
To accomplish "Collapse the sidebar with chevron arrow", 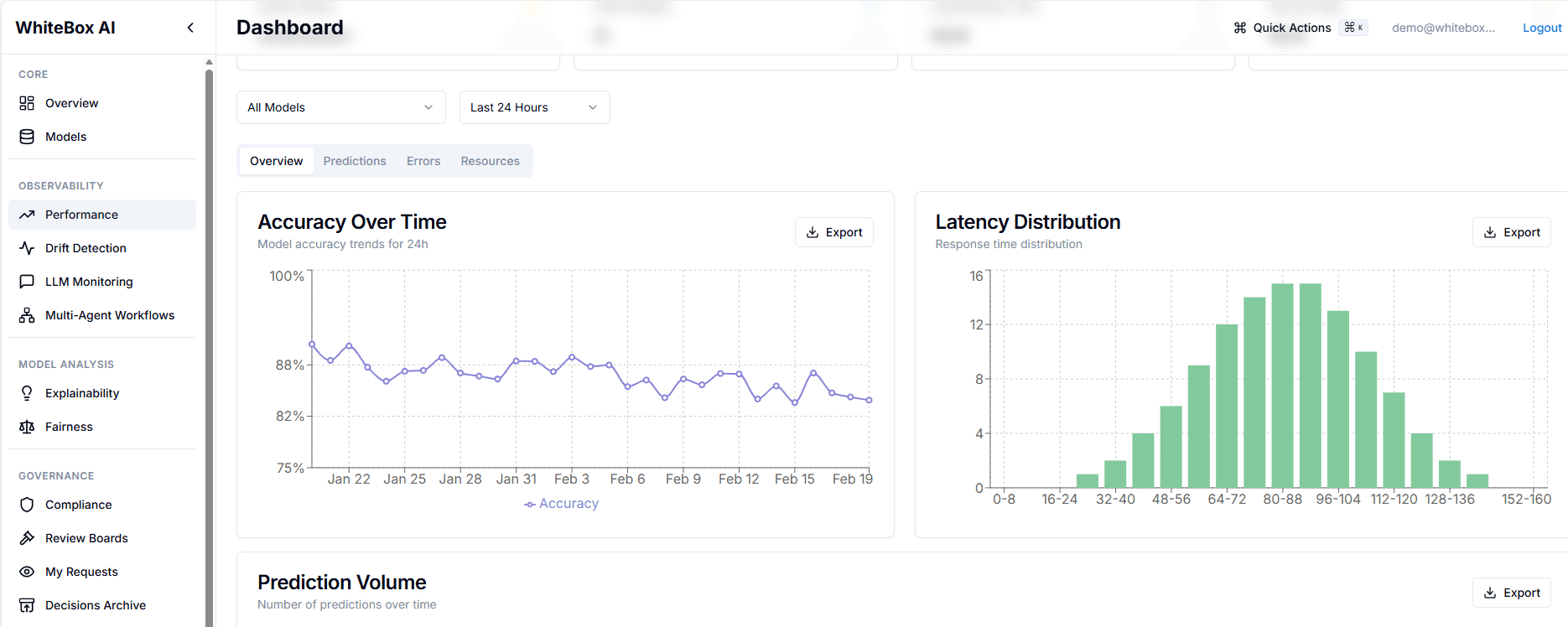I will (190, 28).
